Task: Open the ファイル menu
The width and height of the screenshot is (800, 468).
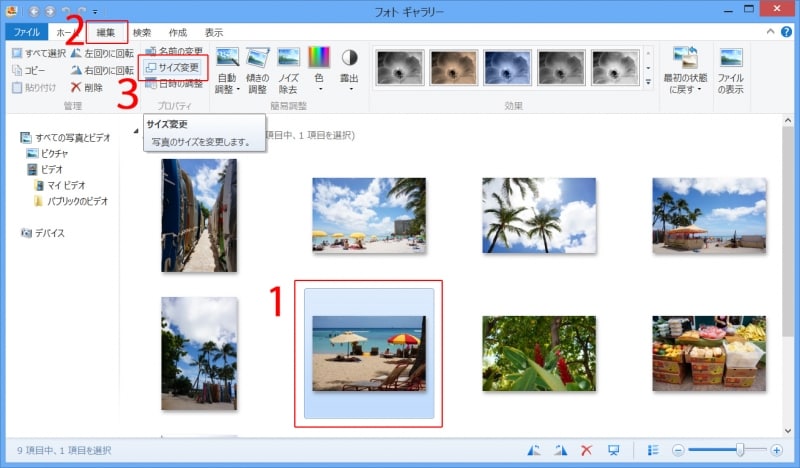Action: 25,32
